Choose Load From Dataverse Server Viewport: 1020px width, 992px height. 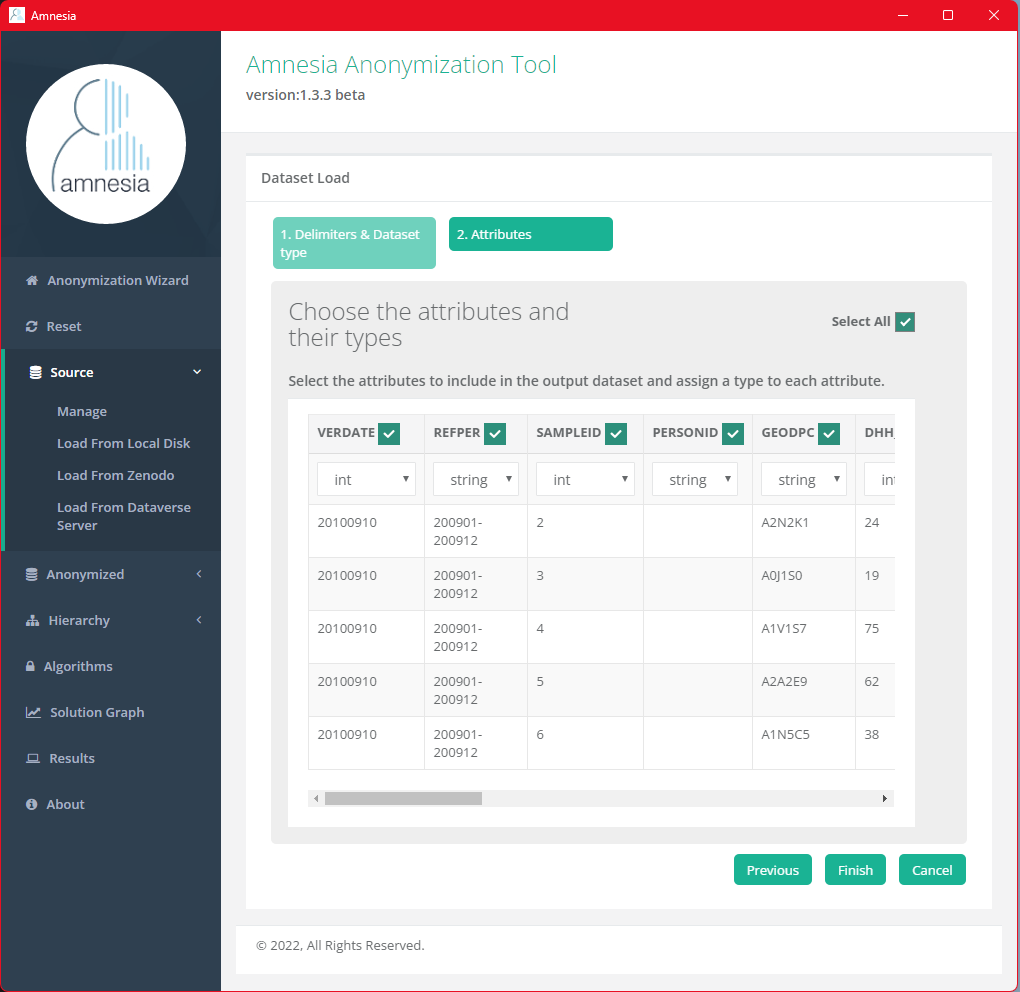[124, 516]
